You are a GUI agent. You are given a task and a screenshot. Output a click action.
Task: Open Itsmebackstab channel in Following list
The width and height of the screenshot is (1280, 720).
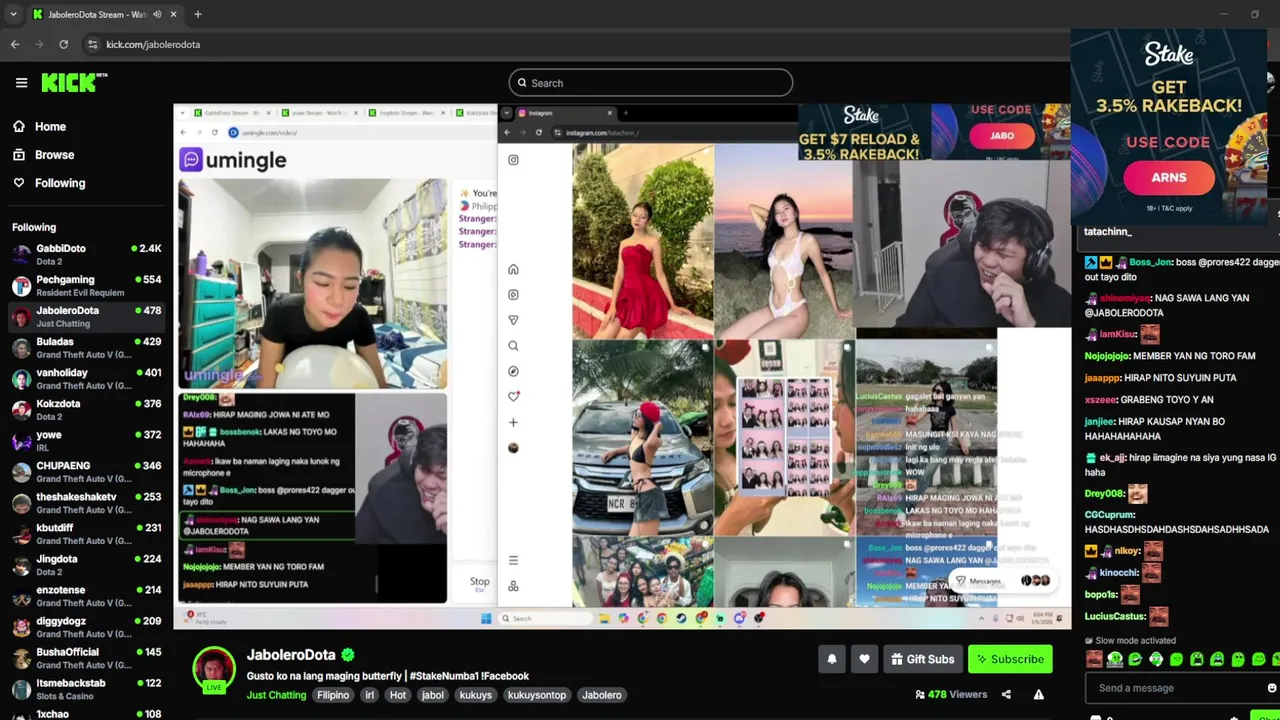[86, 689]
